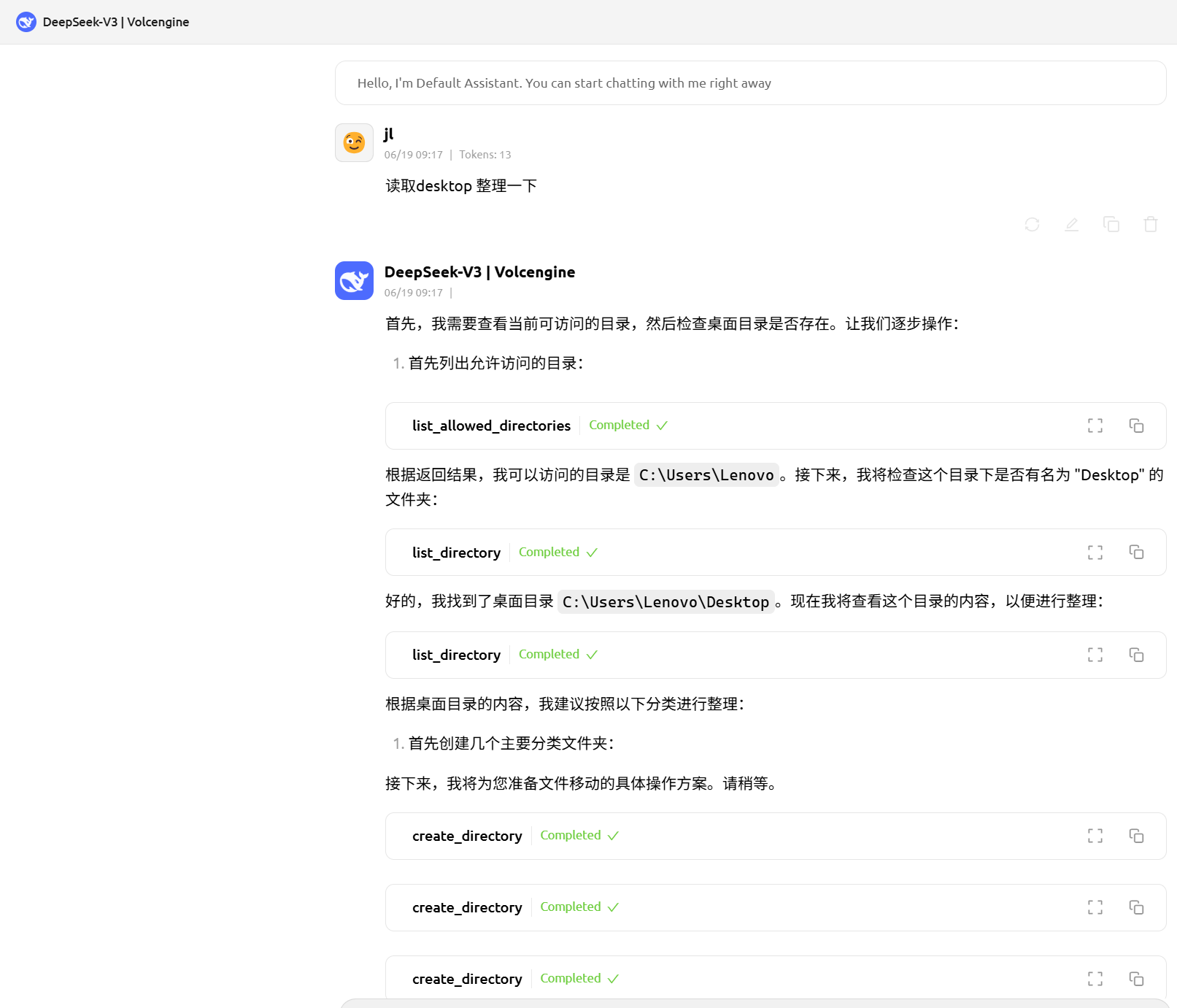
Task: Open the list_allowed_directories tool call block
Action: pyautogui.click(x=776, y=426)
